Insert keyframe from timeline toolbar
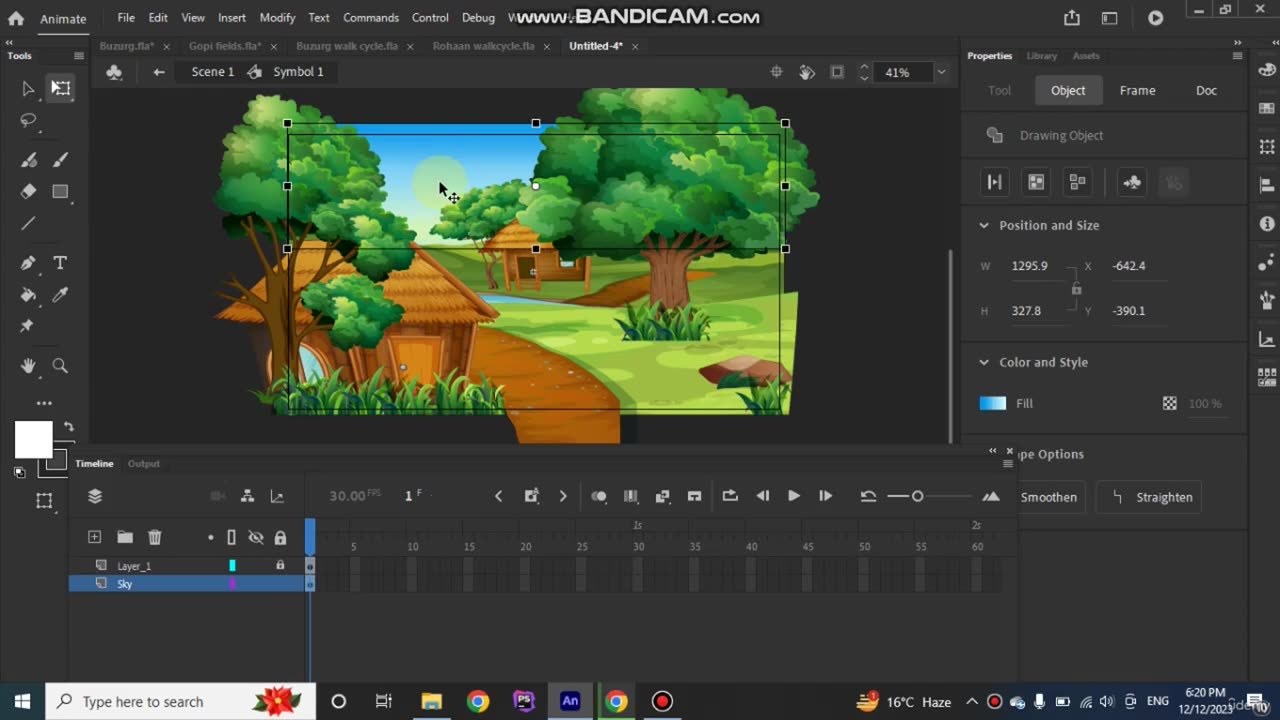The width and height of the screenshot is (1280, 720). click(x=531, y=496)
